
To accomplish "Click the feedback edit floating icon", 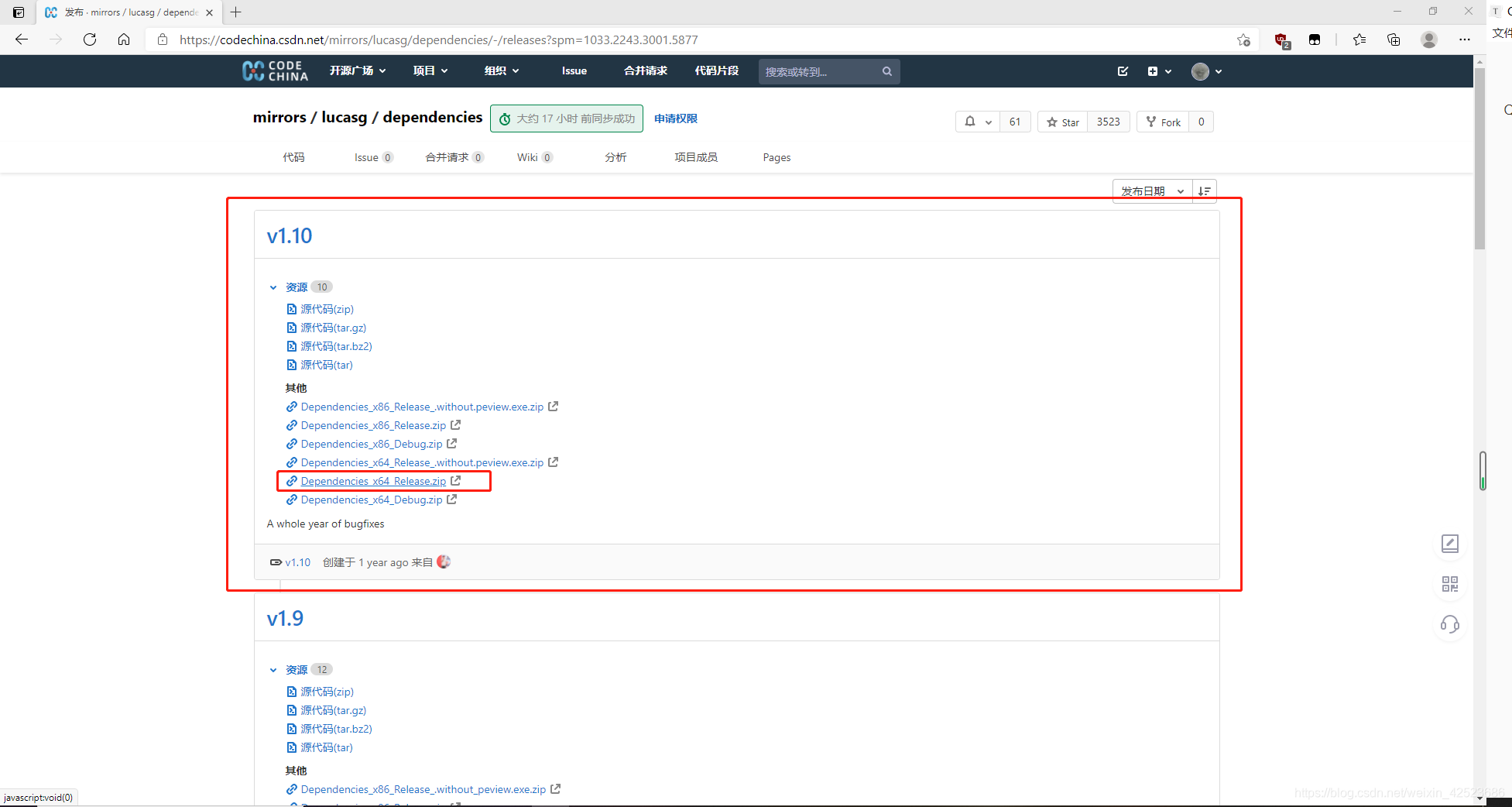I will pos(1450,544).
